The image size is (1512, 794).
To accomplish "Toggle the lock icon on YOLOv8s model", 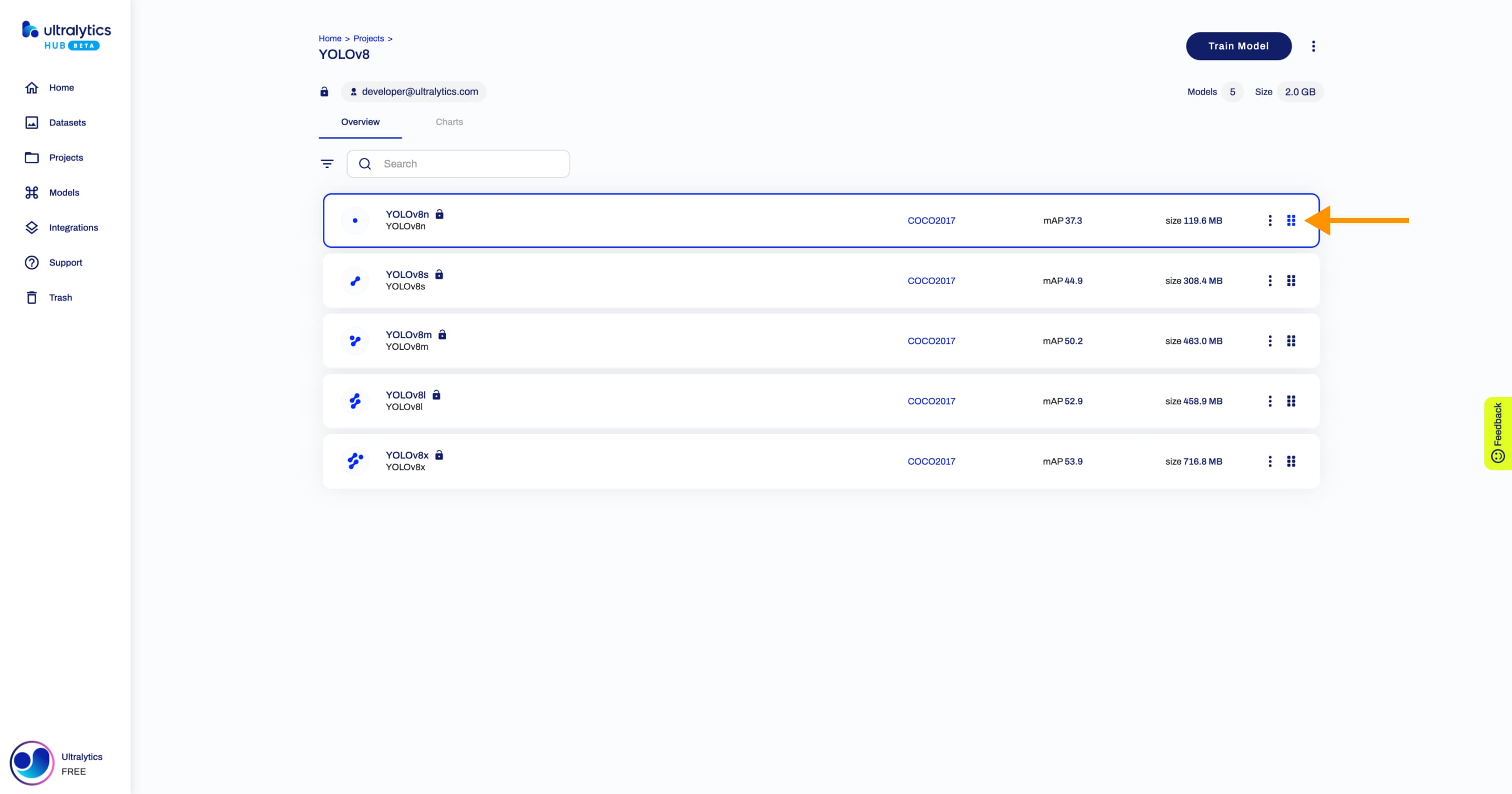I will (x=438, y=274).
